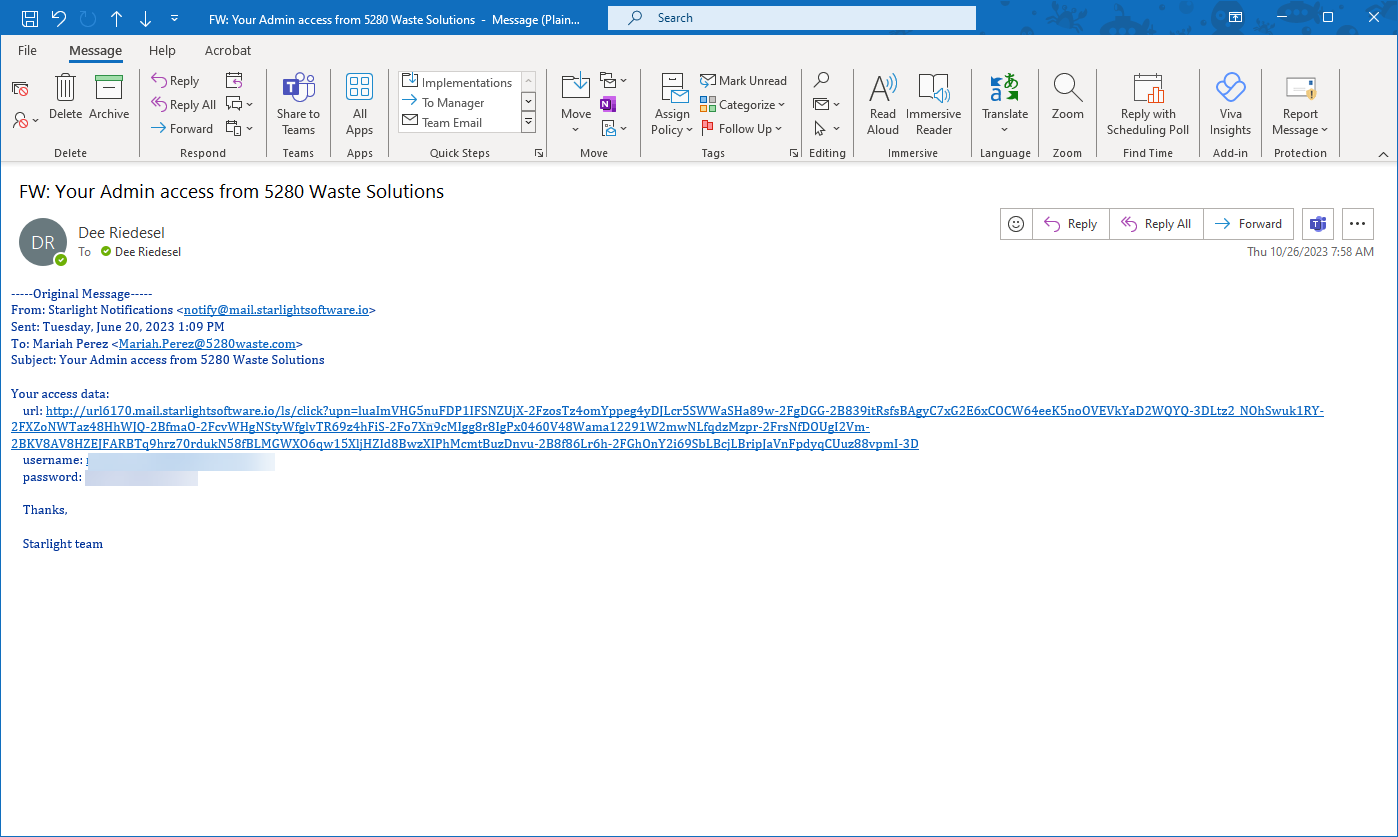
Task: Click the DR sender avatar
Action: 43,242
